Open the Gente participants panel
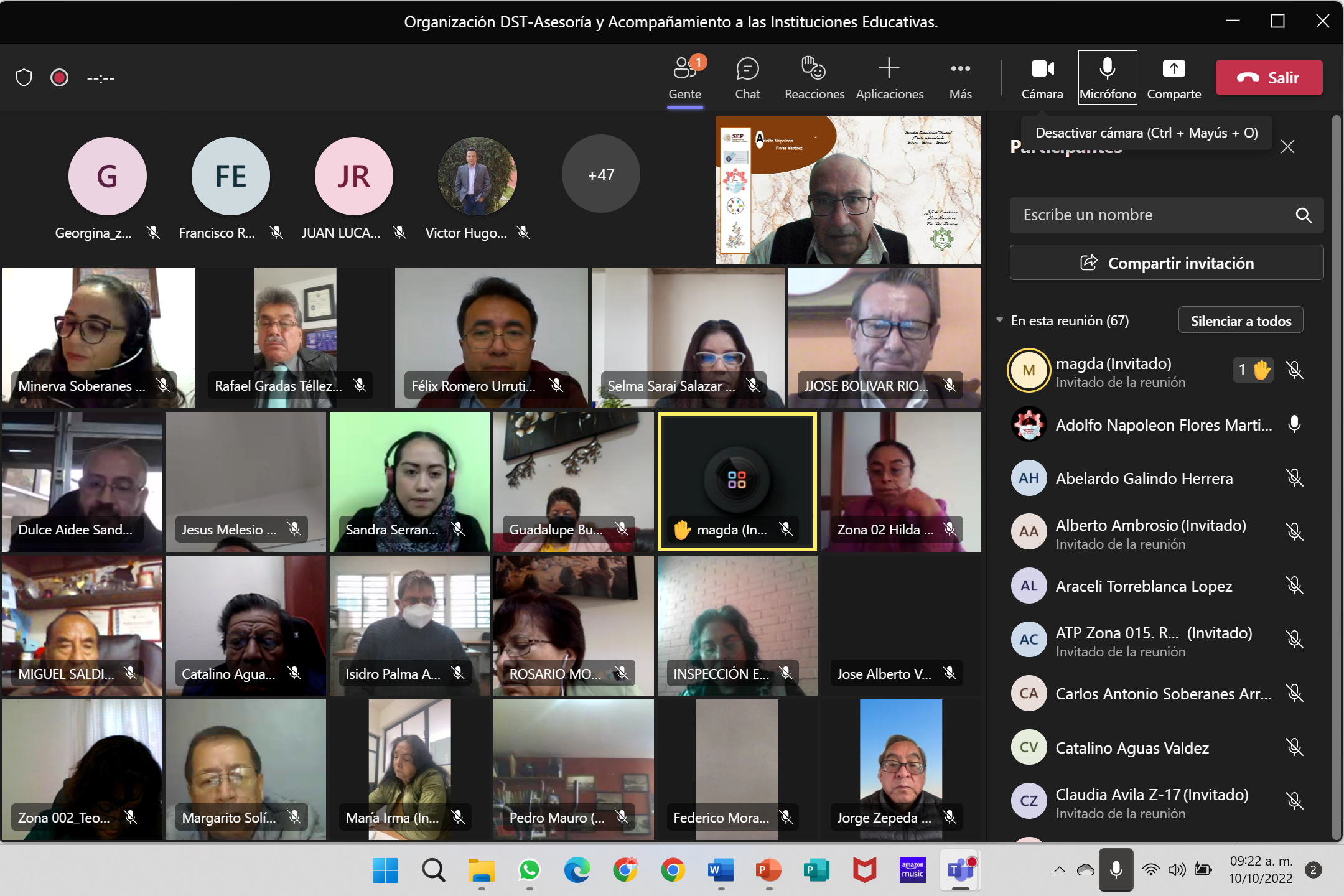Screen dimensions: 1344x896 point(685,78)
